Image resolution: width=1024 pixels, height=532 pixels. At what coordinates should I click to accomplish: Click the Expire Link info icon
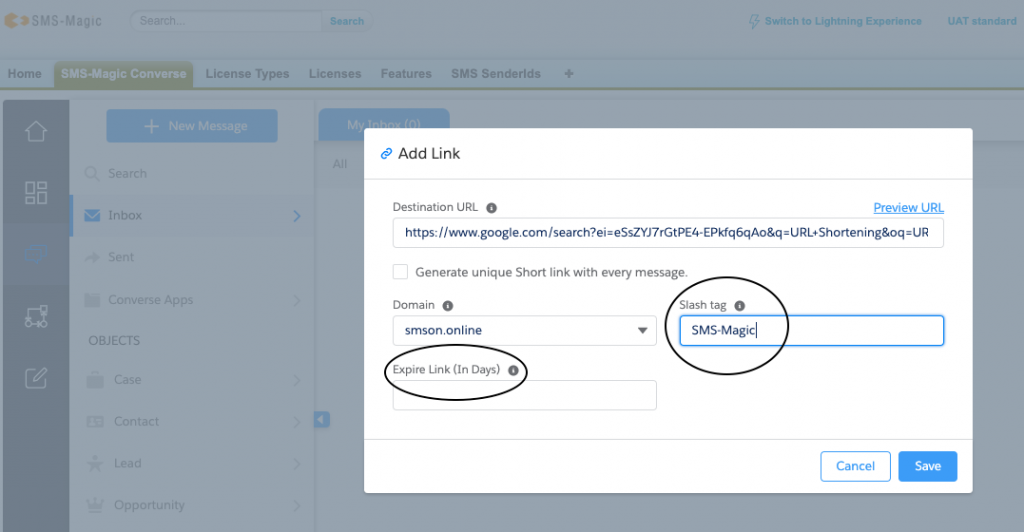pyautogui.click(x=513, y=370)
